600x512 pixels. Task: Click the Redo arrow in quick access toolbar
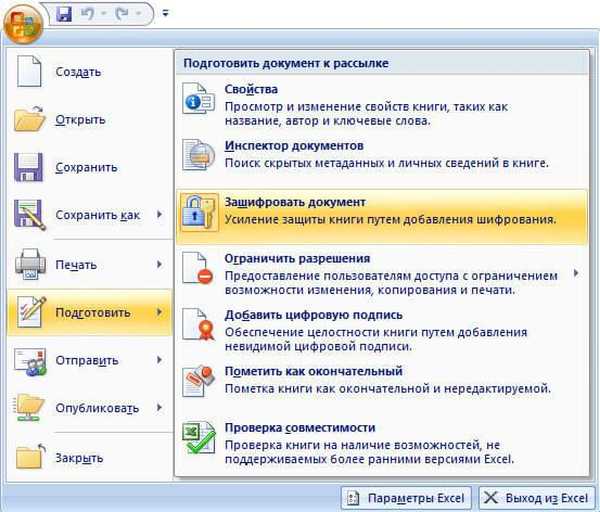click(122, 14)
